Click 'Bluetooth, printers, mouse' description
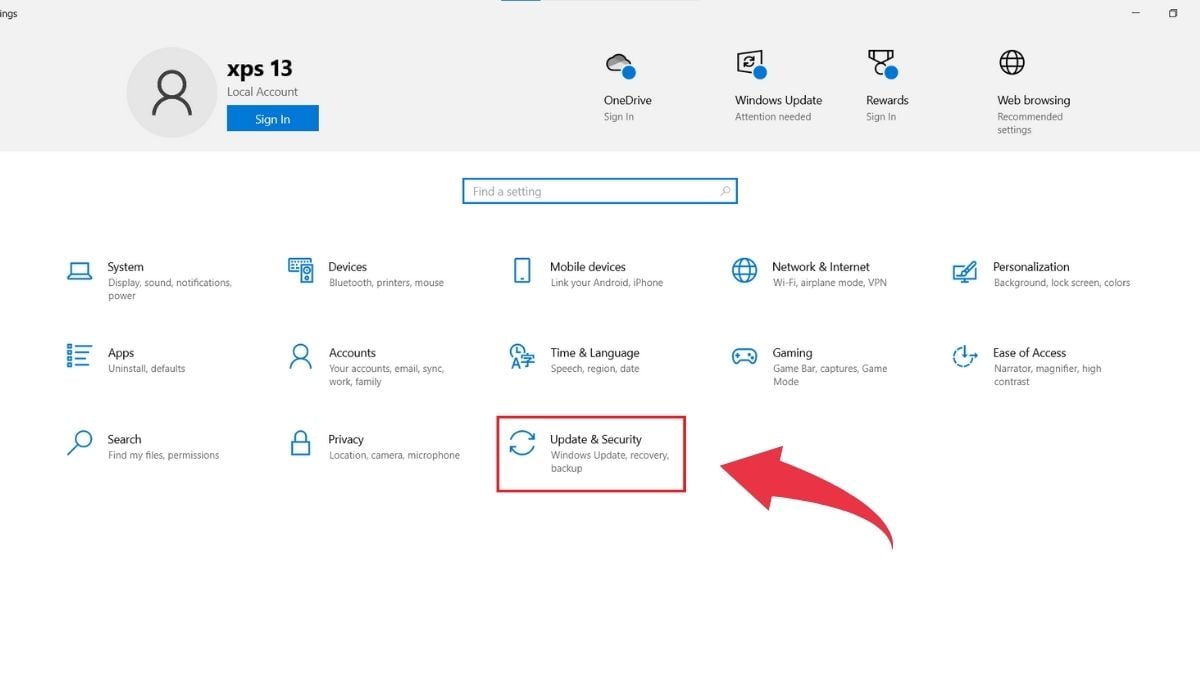This screenshot has height=675, width=1200. (386, 283)
